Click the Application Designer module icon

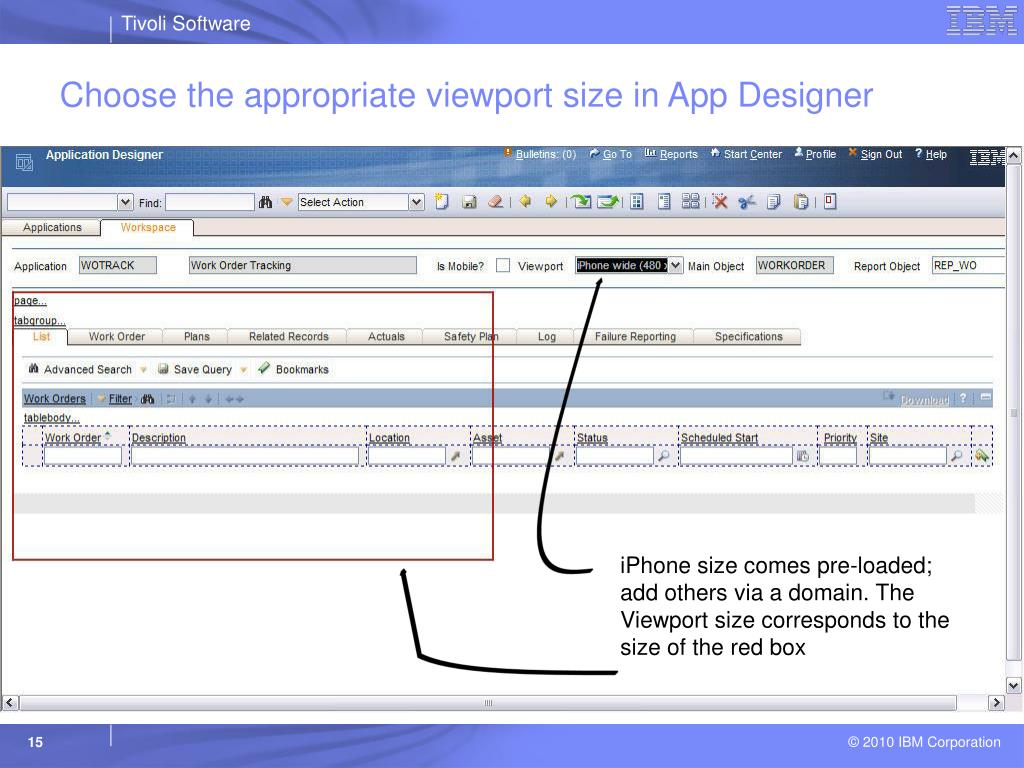point(24,162)
